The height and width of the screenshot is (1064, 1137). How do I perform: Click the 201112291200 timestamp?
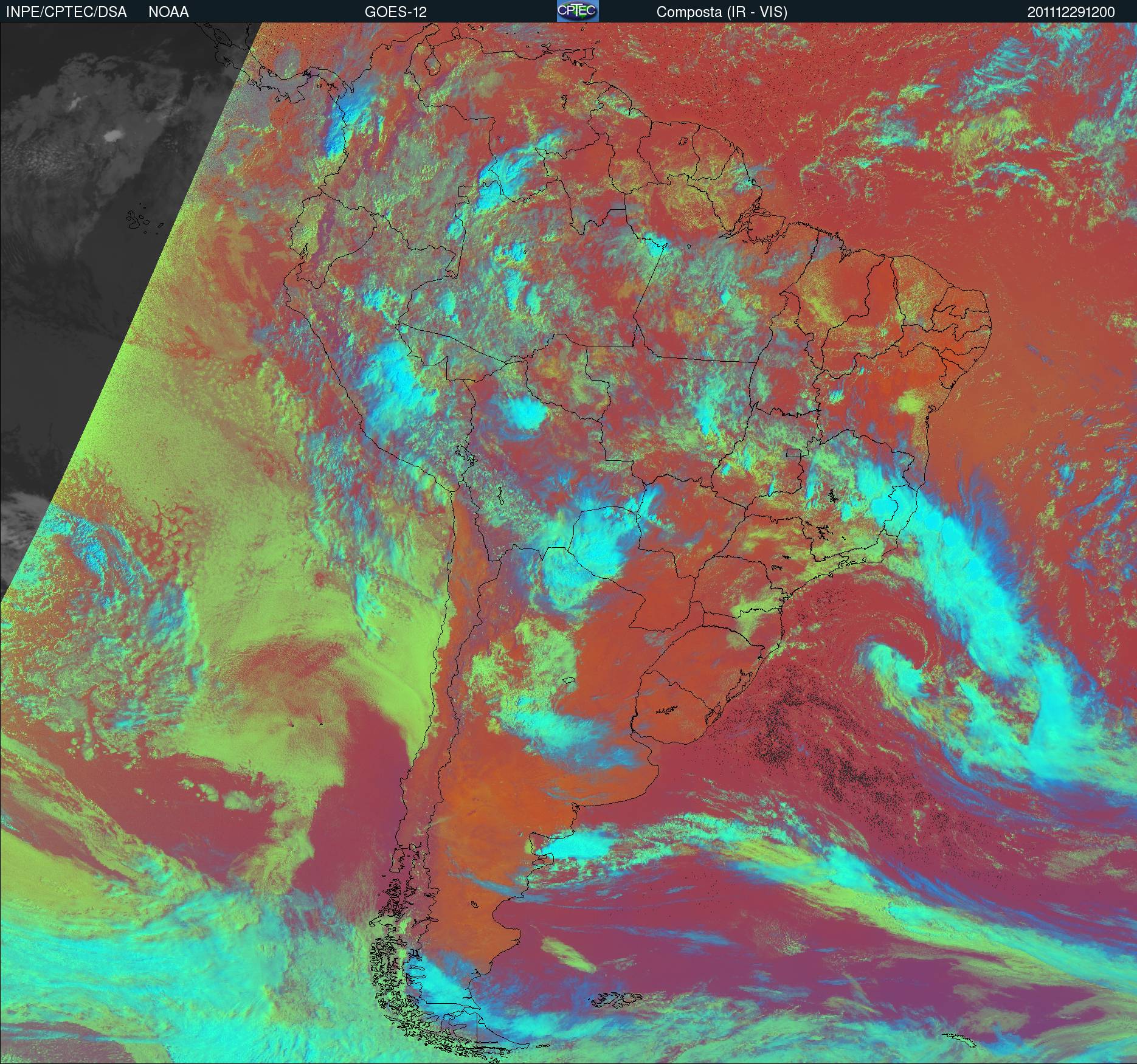click(x=1071, y=12)
